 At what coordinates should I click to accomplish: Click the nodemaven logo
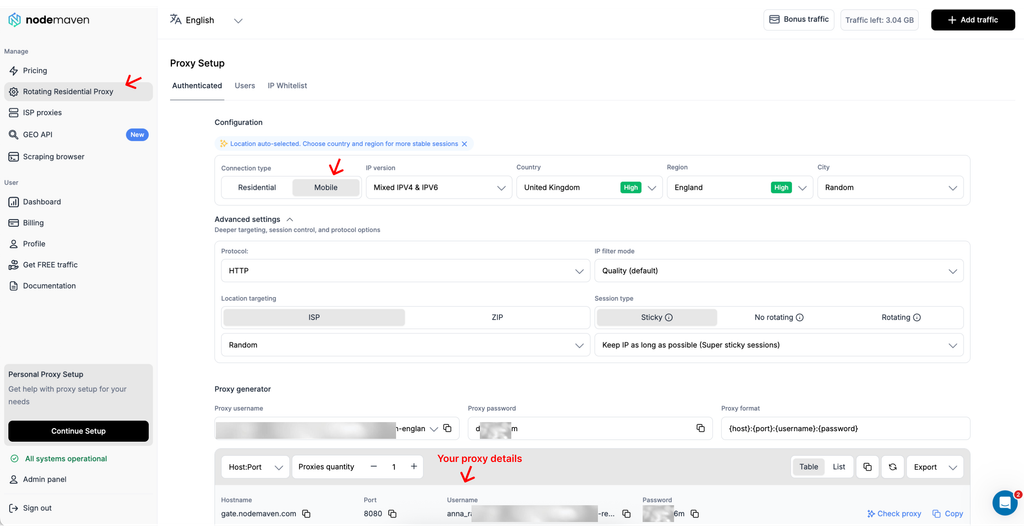coord(49,20)
